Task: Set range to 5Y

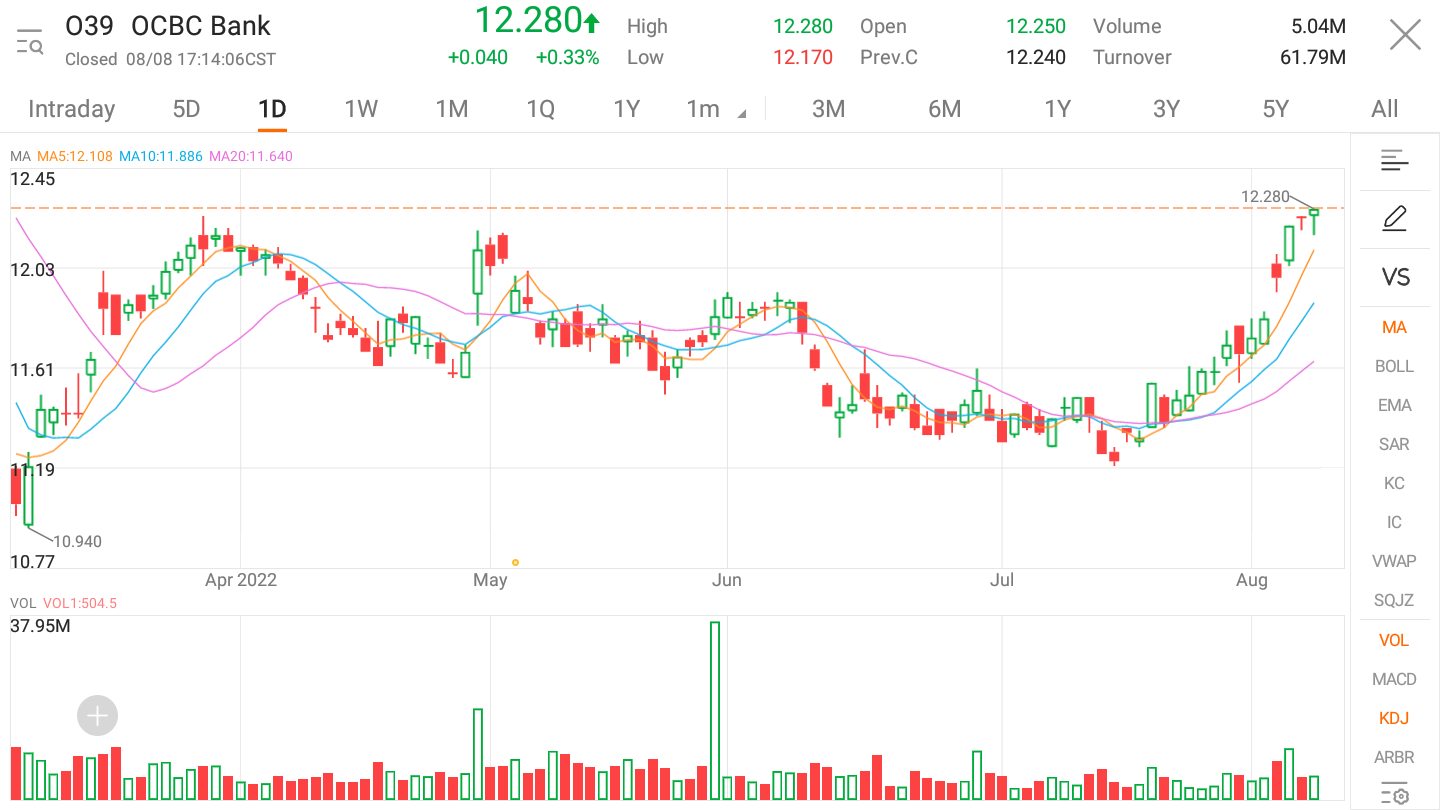Action: pyautogui.click(x=1275, y=109)
